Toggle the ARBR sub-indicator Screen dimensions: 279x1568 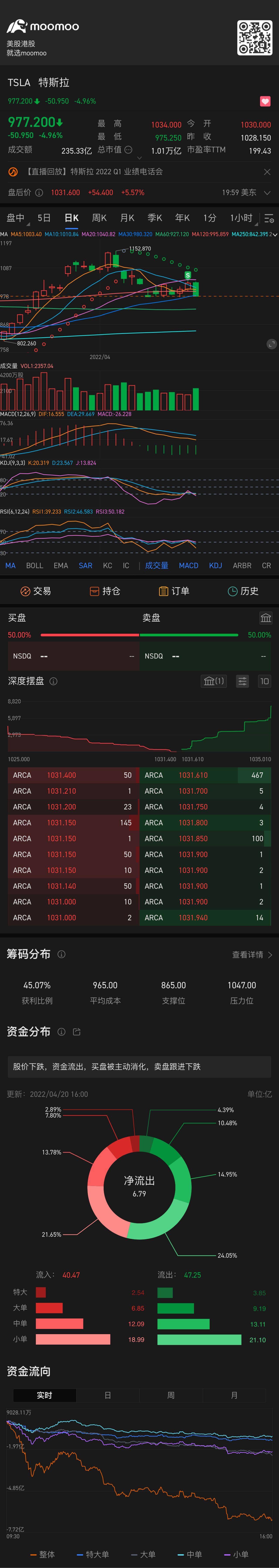242,566
